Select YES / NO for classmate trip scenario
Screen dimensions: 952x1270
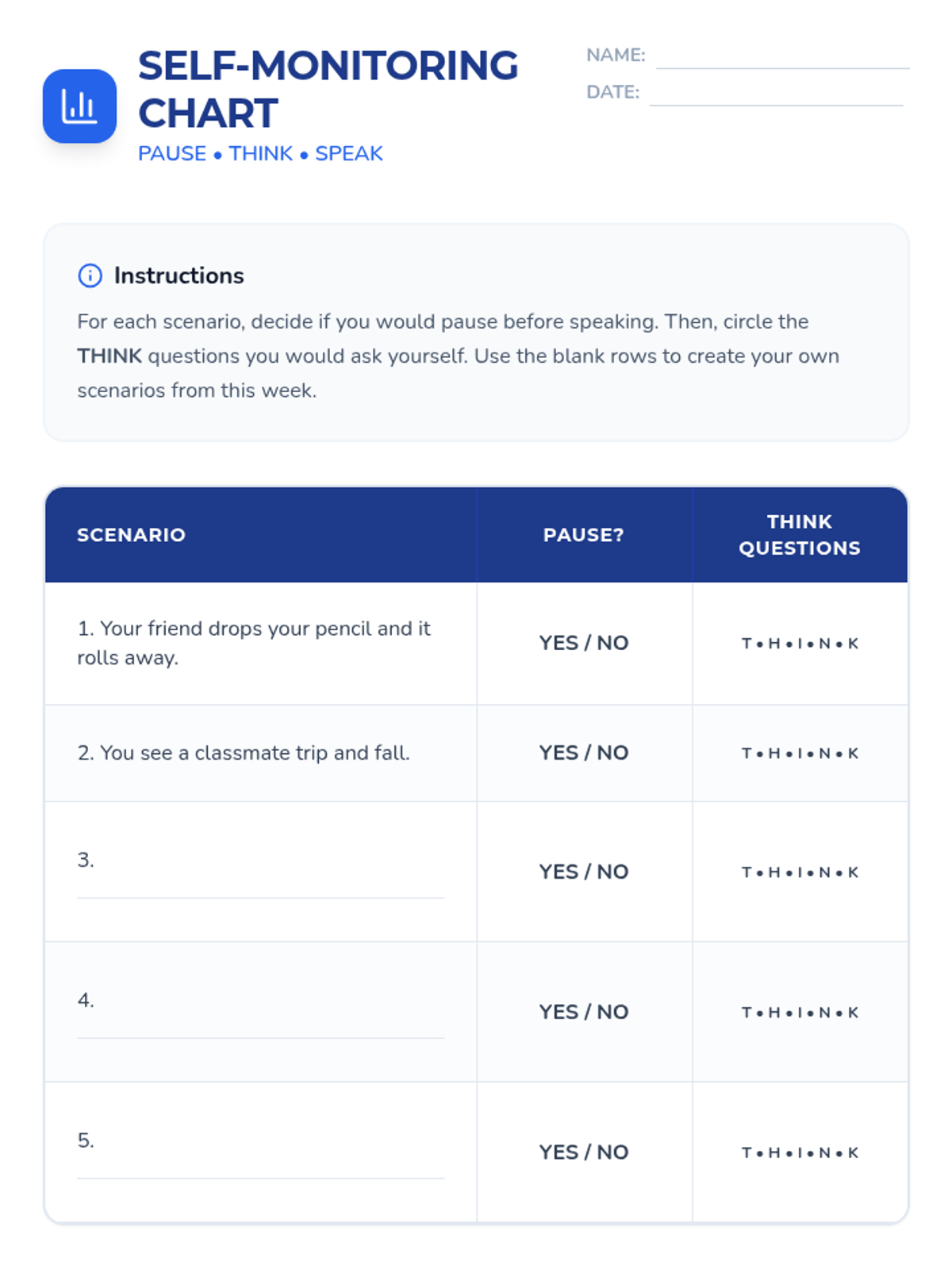(584, 752)
